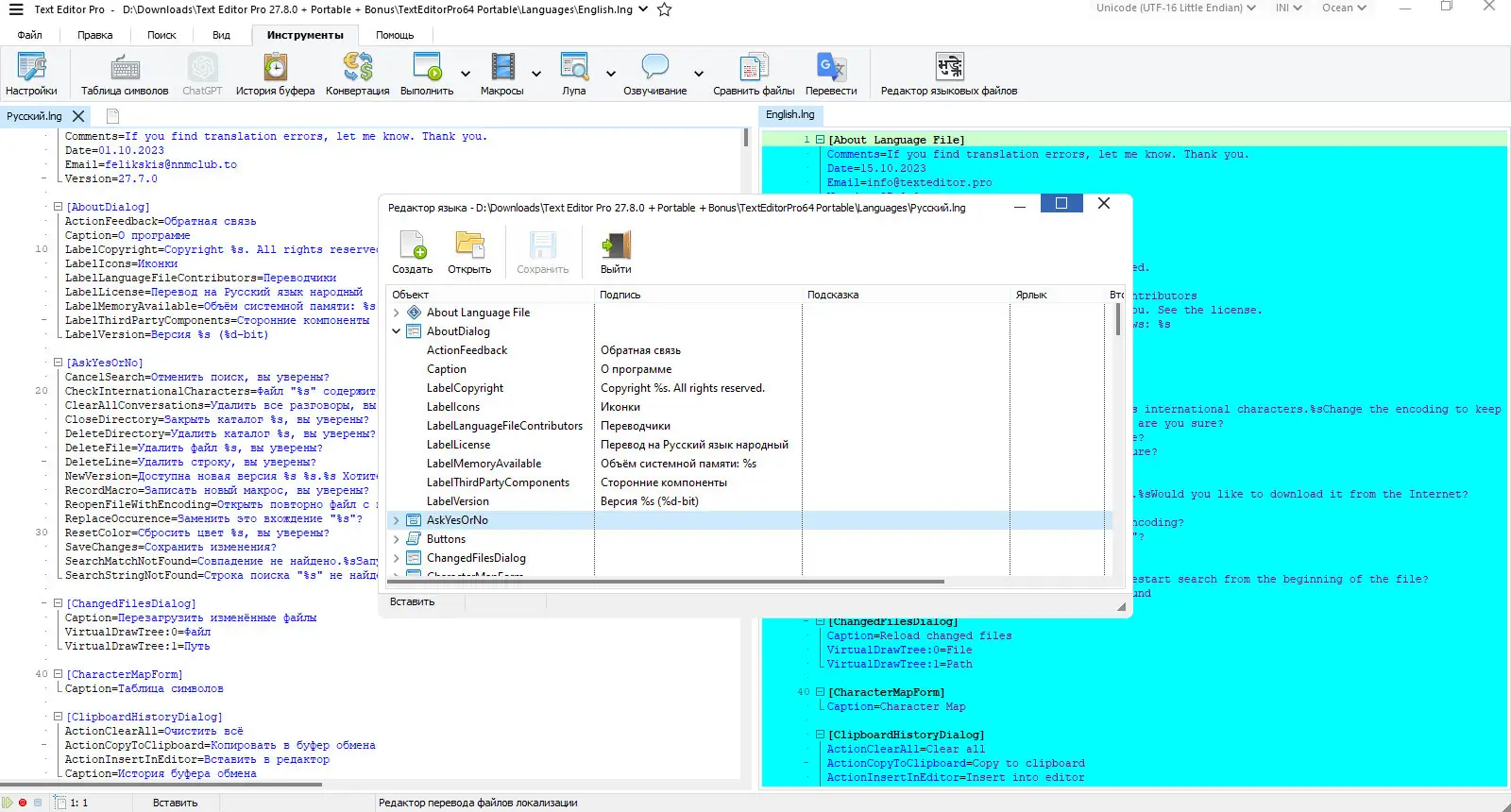Viewport: 1511px width, 812px height.
Task: Collapse [CharacterMapForm] fold in Русский.lng editor
Action: point(58,674)
